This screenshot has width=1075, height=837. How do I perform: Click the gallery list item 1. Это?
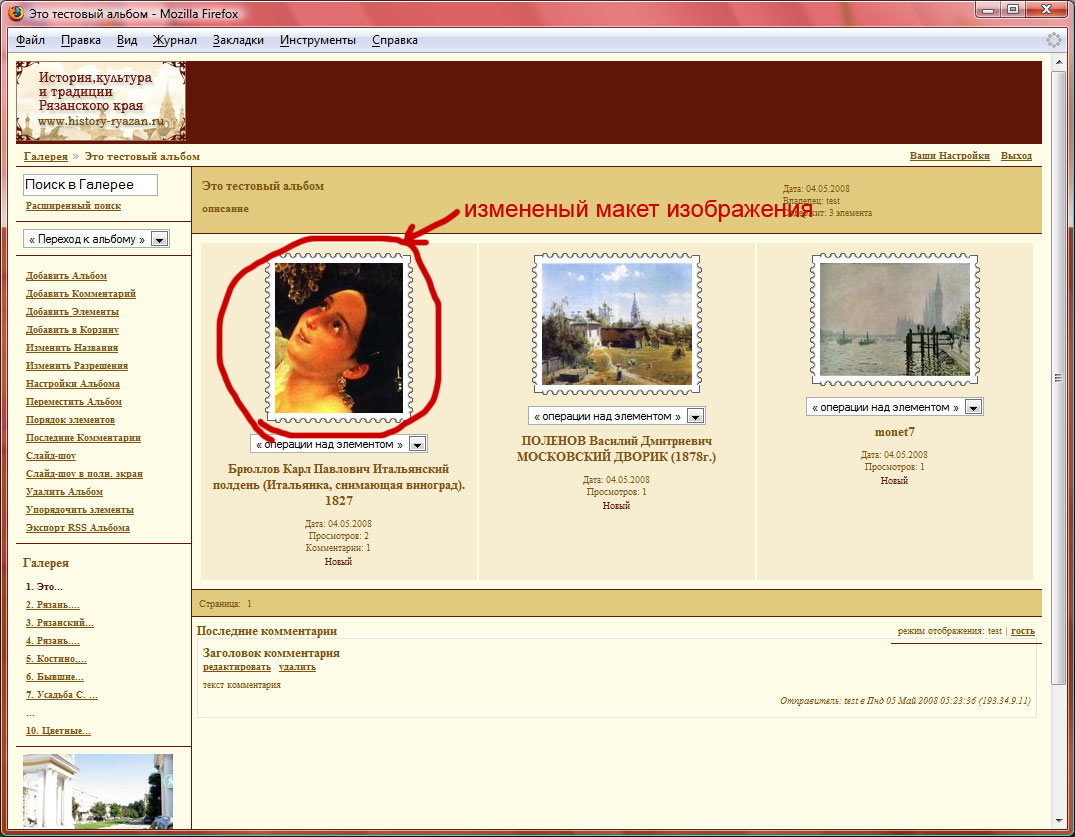click(45, 587)
